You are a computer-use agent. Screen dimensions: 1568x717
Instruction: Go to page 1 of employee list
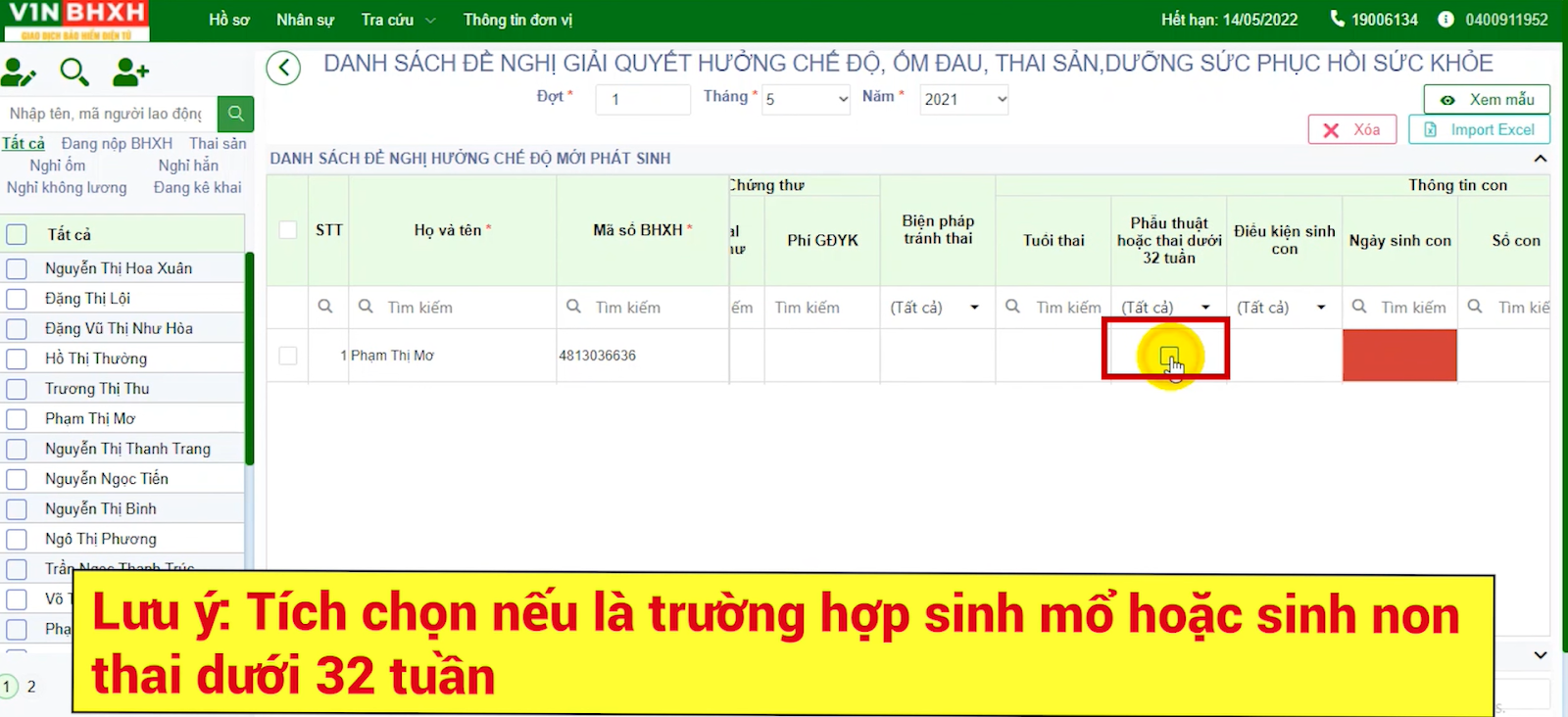point(7,687)
